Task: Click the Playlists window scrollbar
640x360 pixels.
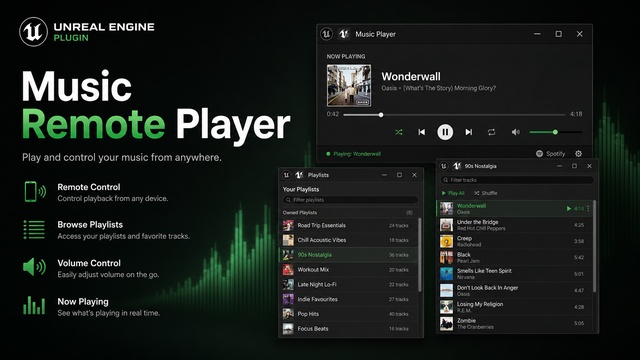Action: [x=420, y=255]
